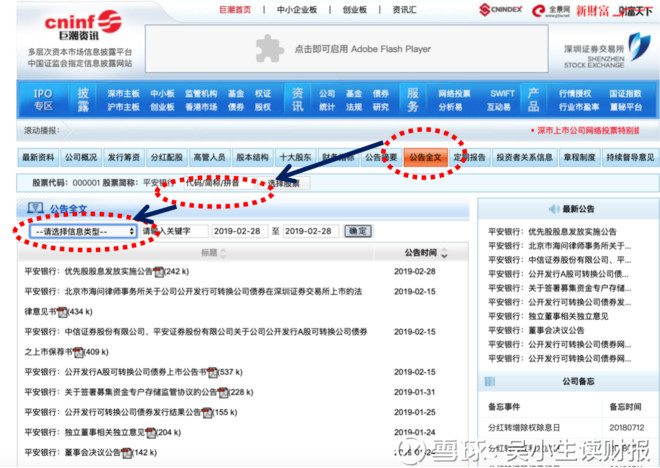Open 互动易 in navigation bar
The image size is (660, 468).
498,107
